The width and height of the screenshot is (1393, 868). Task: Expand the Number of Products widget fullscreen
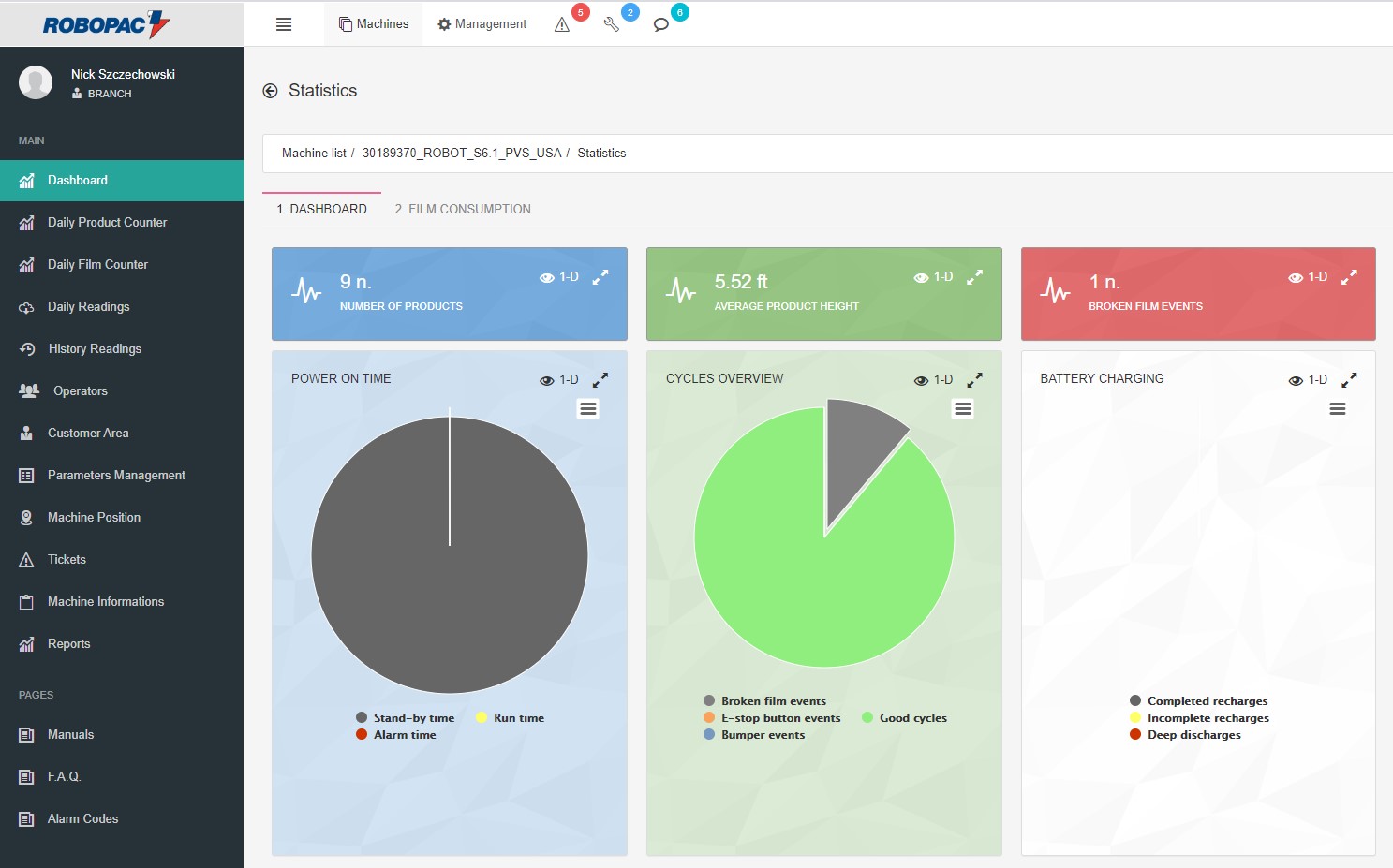(x=600, y=277)
